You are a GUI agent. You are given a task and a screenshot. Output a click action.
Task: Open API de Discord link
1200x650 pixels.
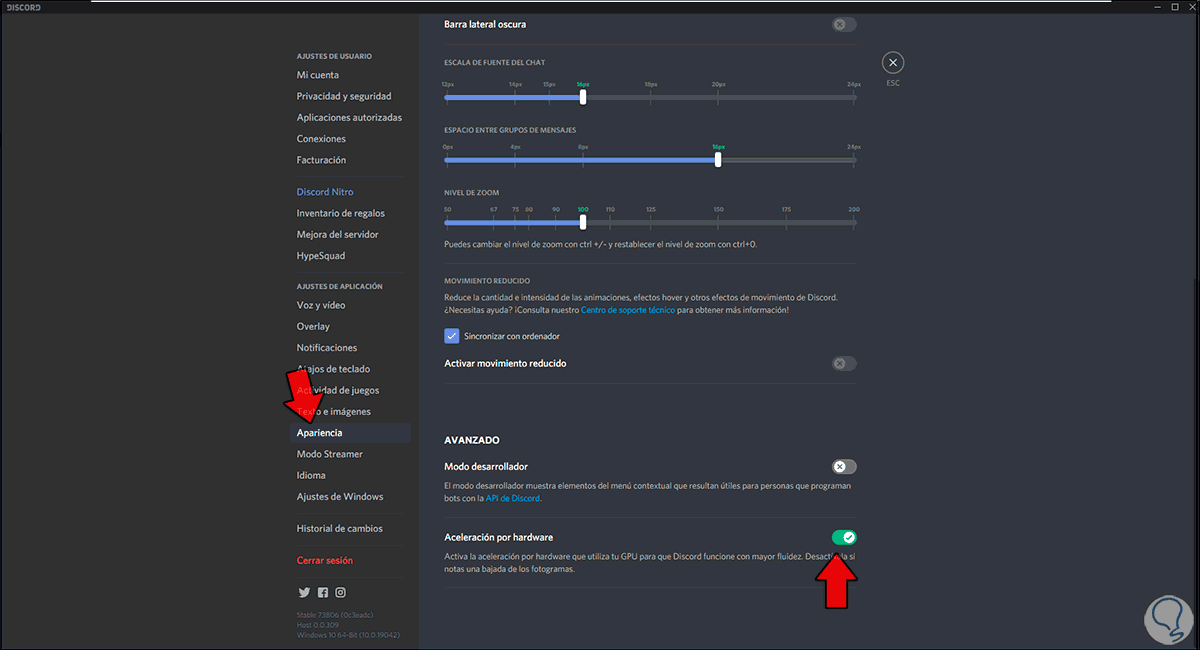click(513, 497)
